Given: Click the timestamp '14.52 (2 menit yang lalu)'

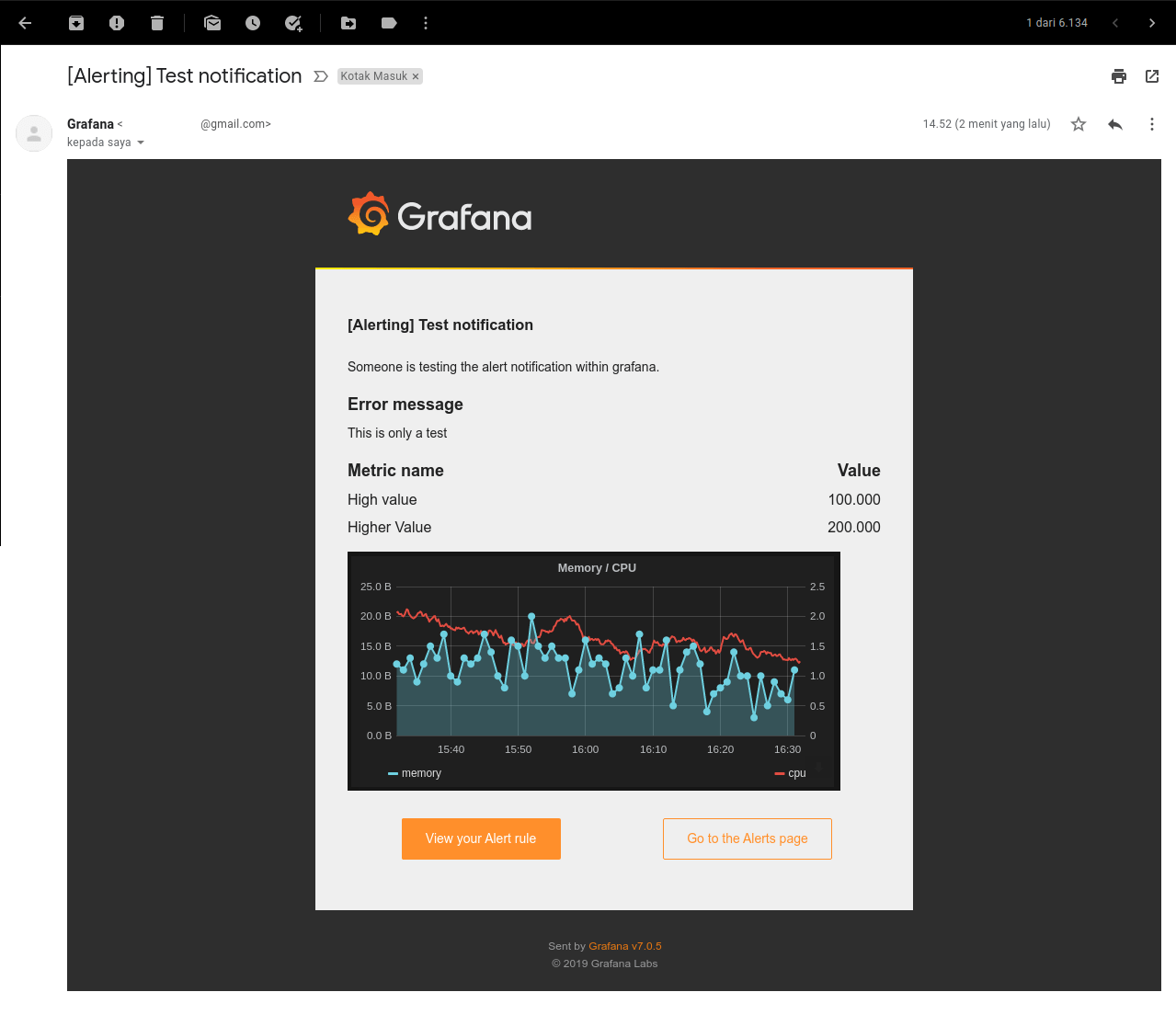Looking at the screenshot, I should pyautogui.click(x=987, y=124).
